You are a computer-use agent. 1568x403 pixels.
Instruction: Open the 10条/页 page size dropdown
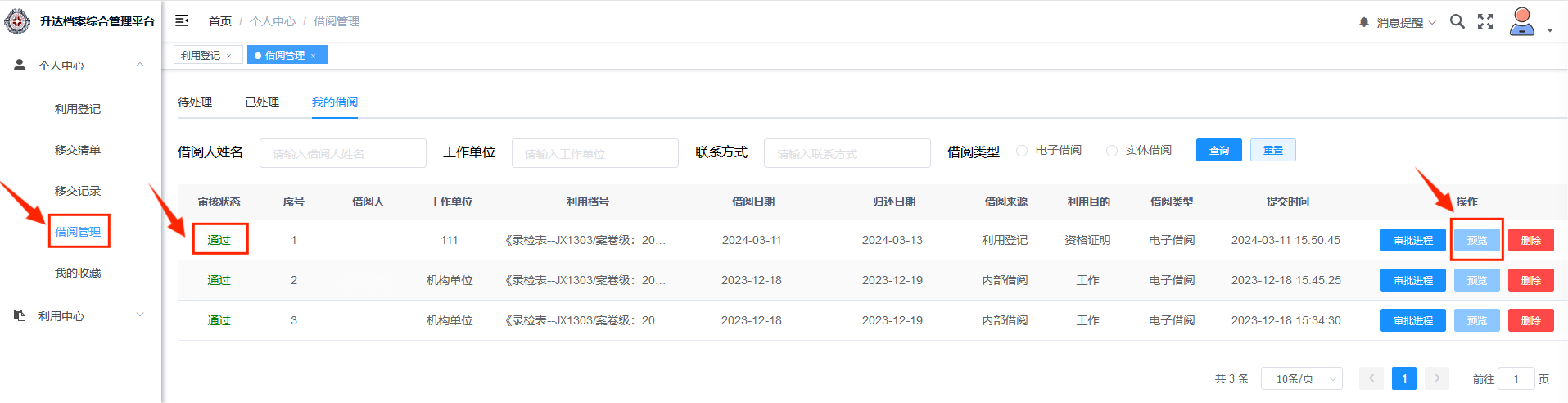[x=1301, y=378]
